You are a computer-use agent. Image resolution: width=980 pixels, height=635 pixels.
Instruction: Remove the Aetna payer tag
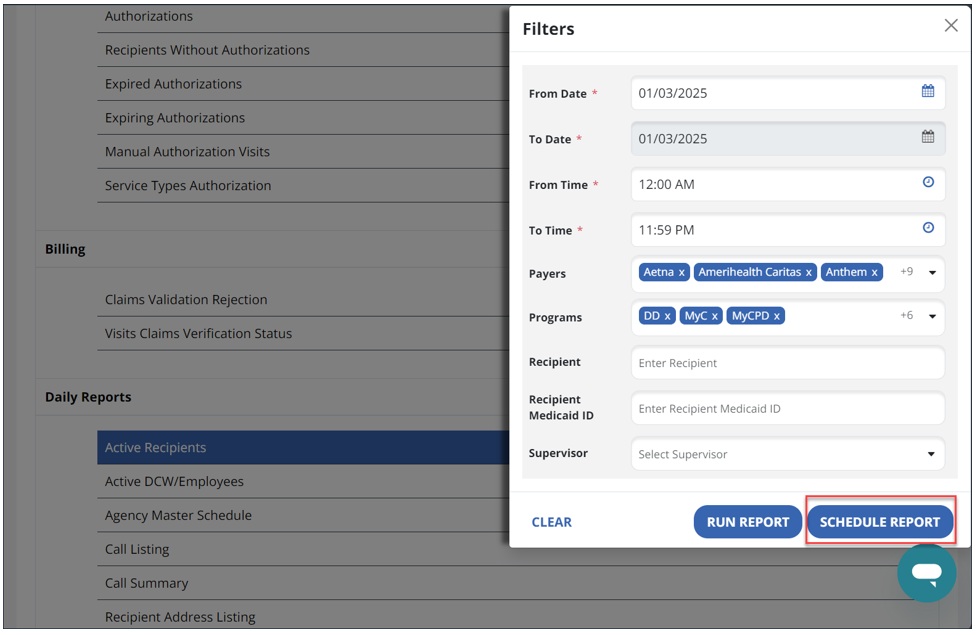coord(682,273)
